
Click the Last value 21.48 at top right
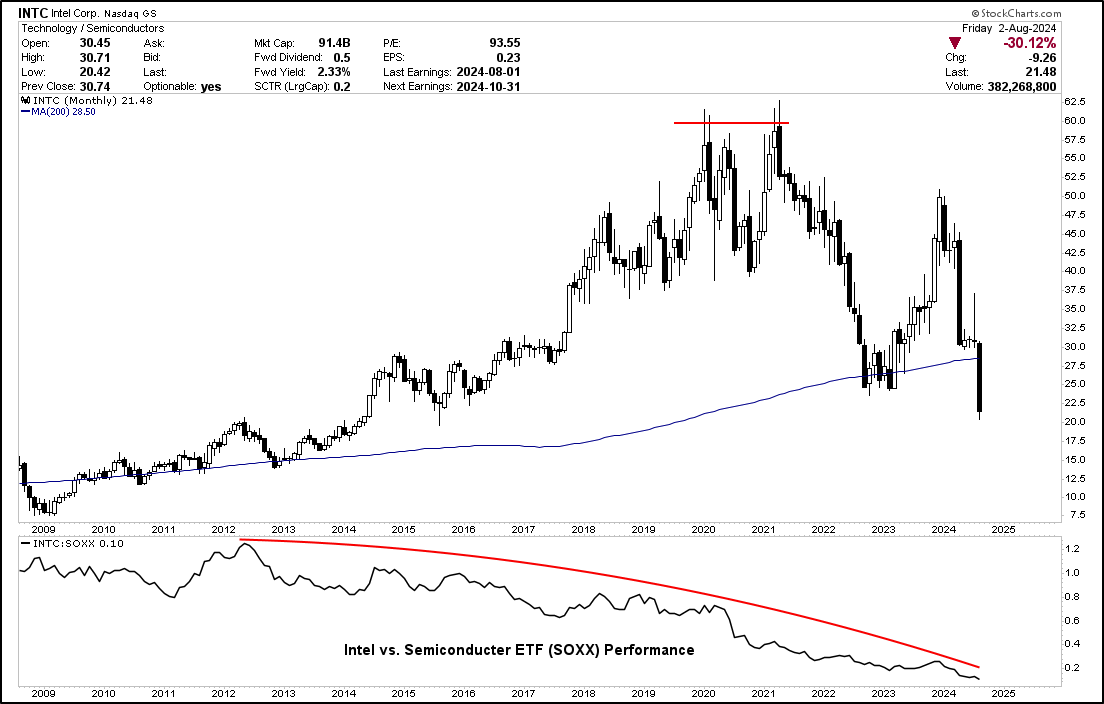1041,72
